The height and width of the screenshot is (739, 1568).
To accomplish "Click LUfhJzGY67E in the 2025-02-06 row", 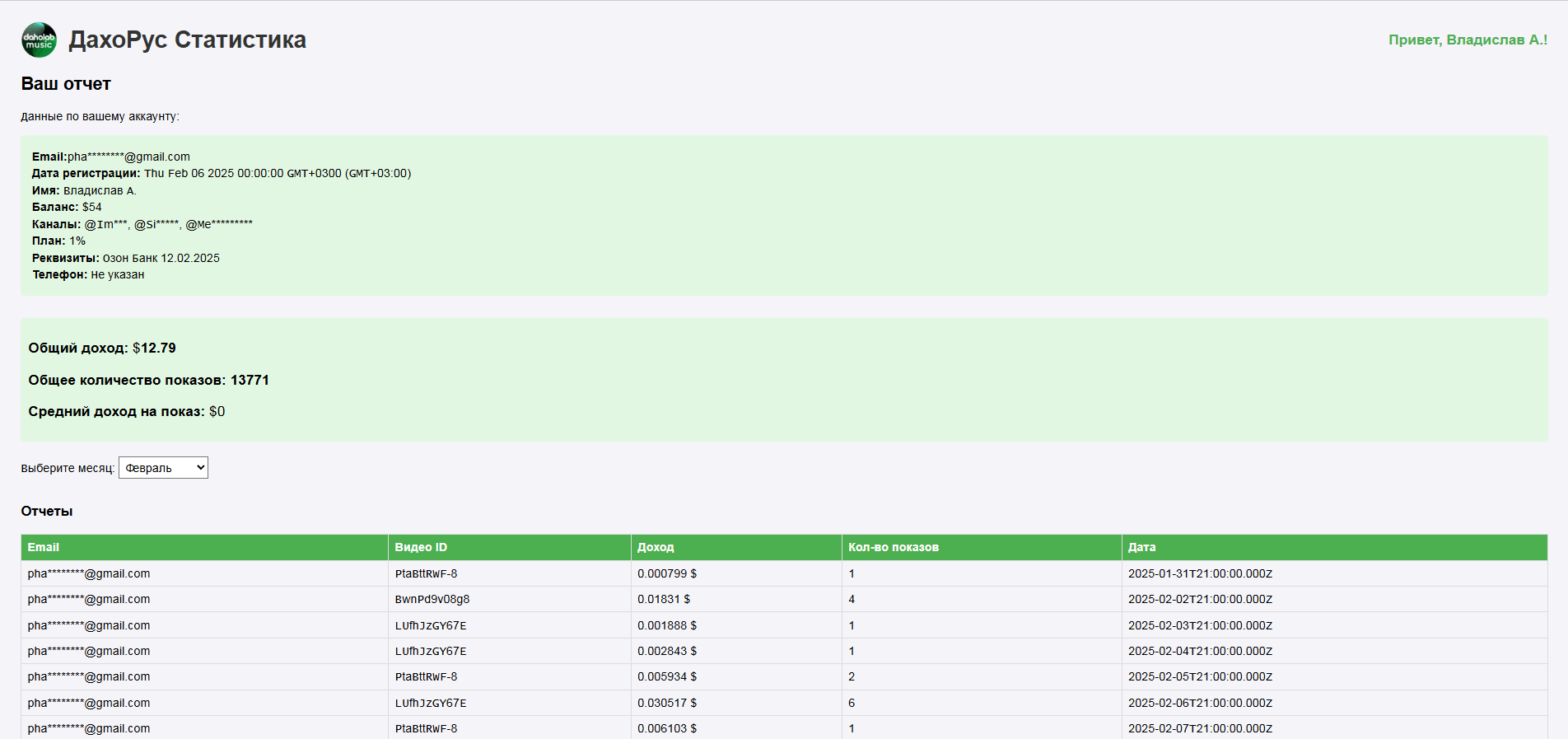I will pyautogui.click(x=431, y=703).
